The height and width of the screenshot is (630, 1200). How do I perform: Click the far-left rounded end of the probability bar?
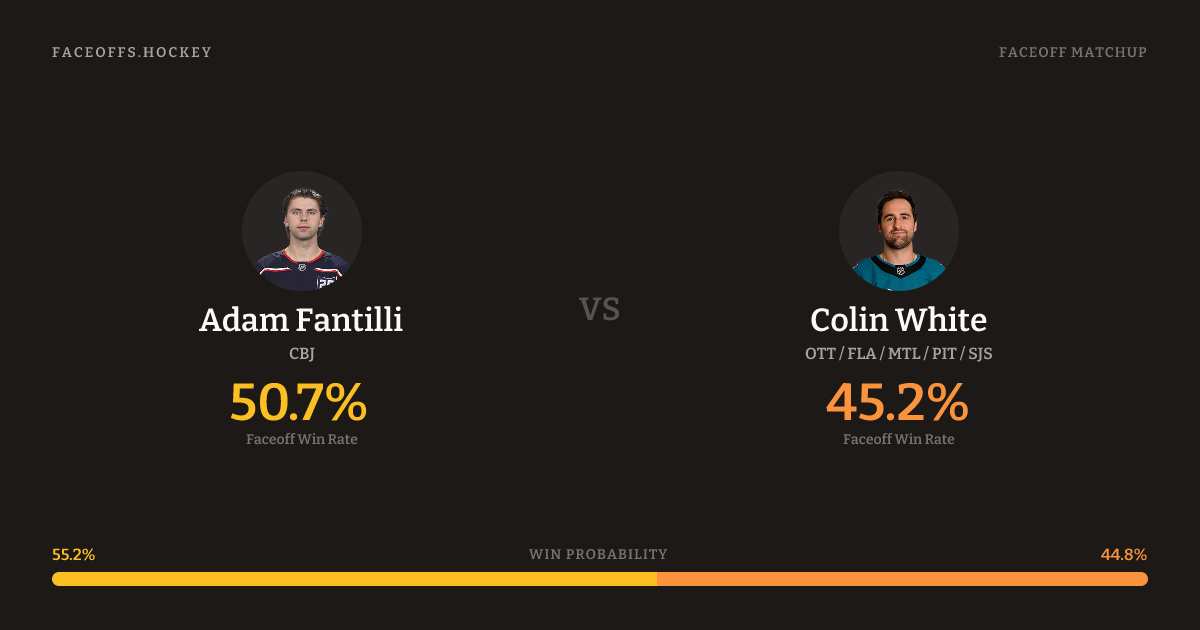pyautogui.click(x=56, y=579)
